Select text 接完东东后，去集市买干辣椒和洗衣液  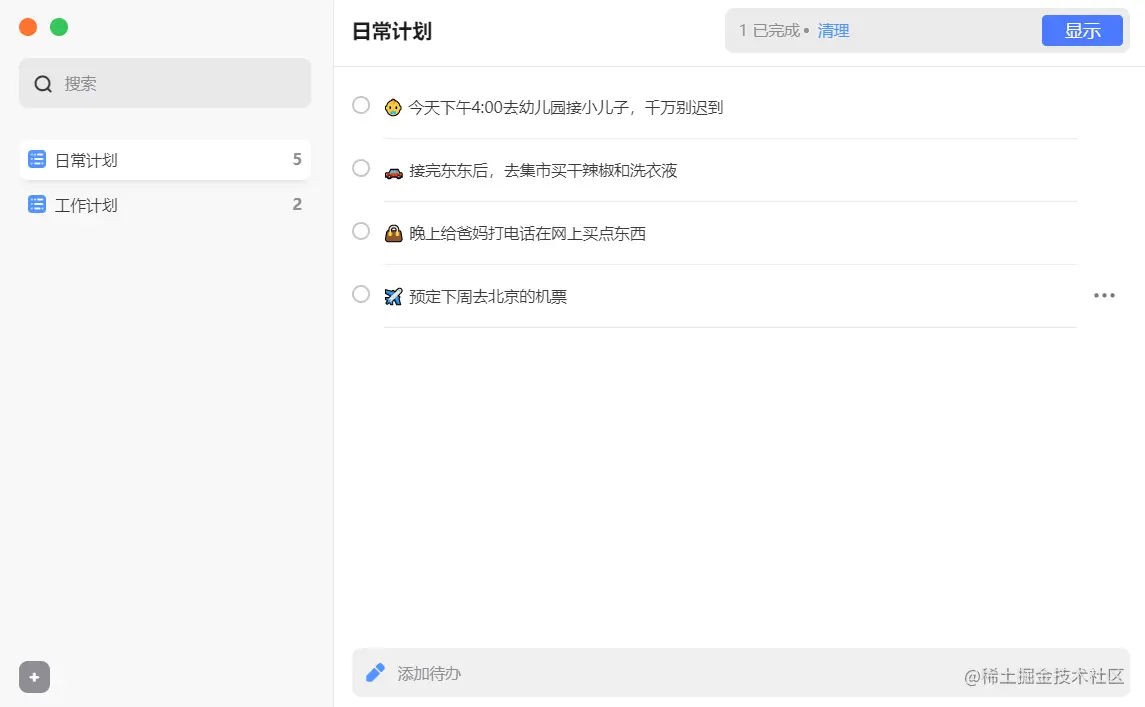tap(543, 171)
